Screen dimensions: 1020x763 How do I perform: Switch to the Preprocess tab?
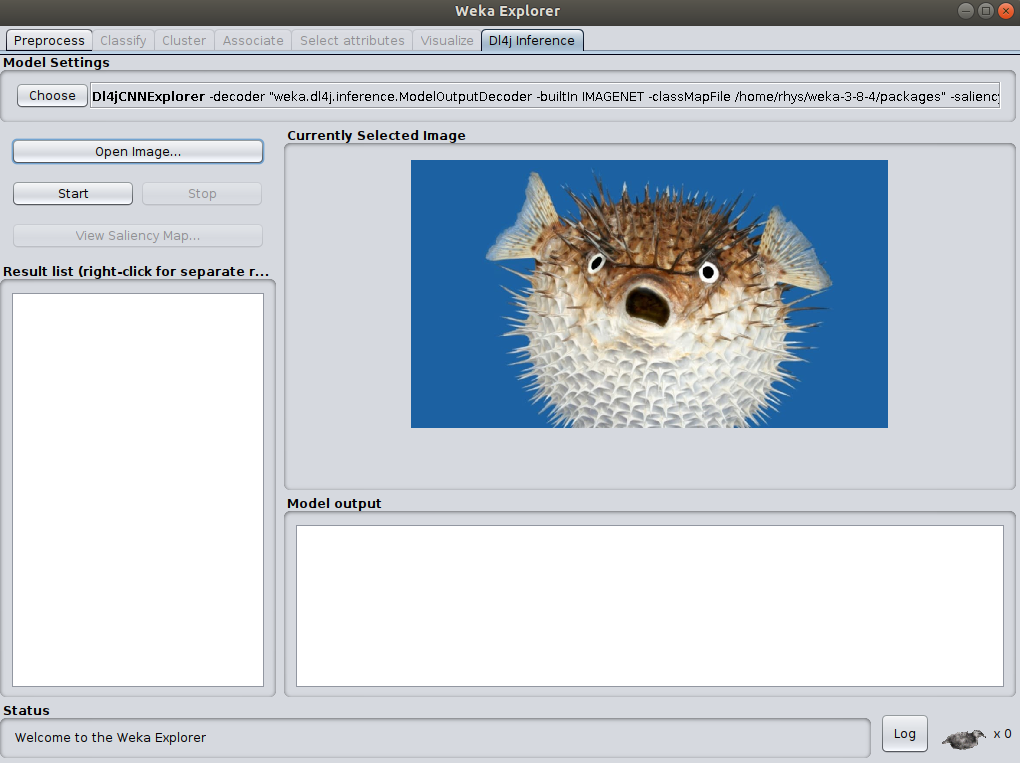click(x=49, y=40)
